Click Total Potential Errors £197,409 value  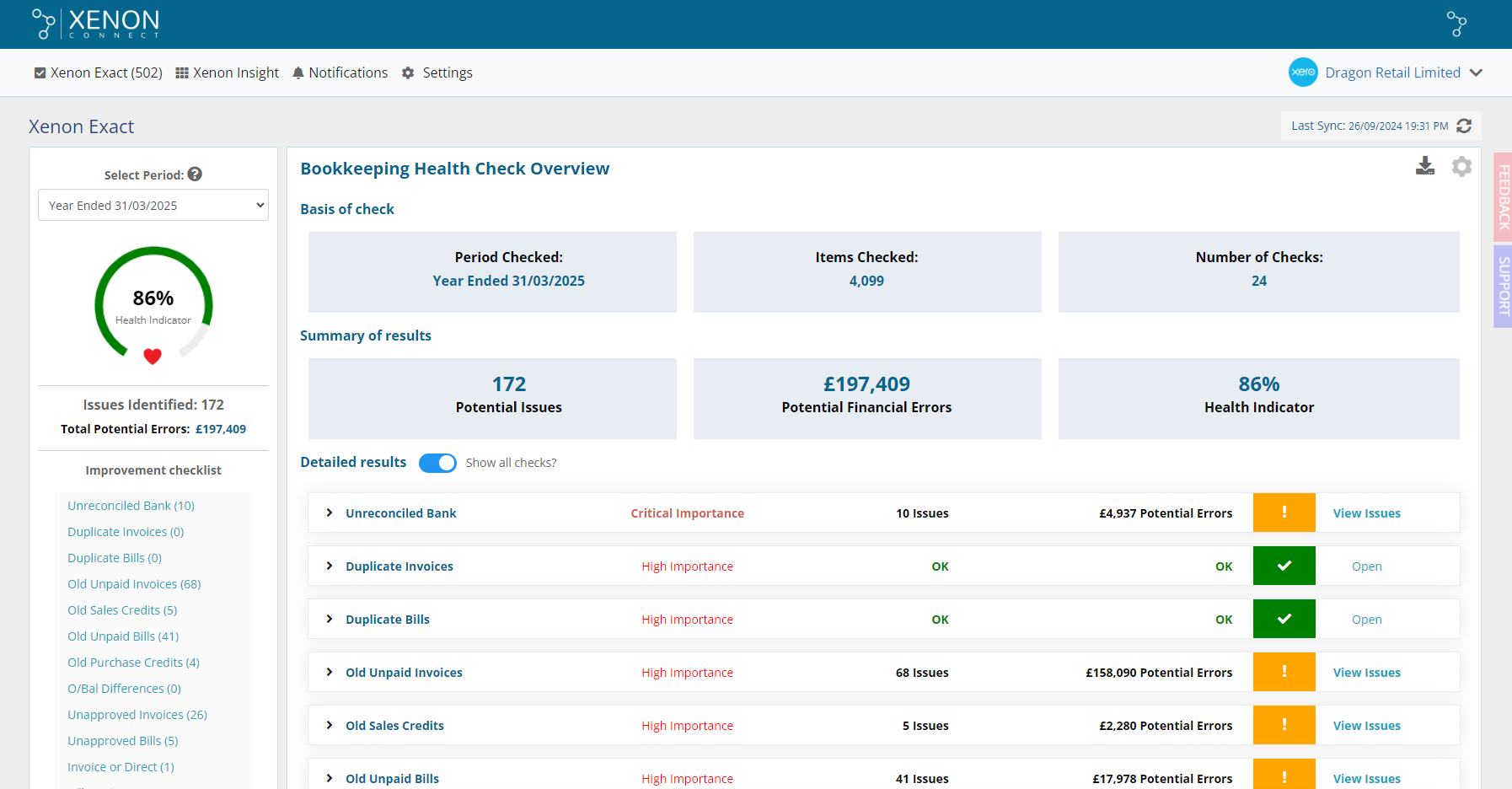[x=221, y=429]
